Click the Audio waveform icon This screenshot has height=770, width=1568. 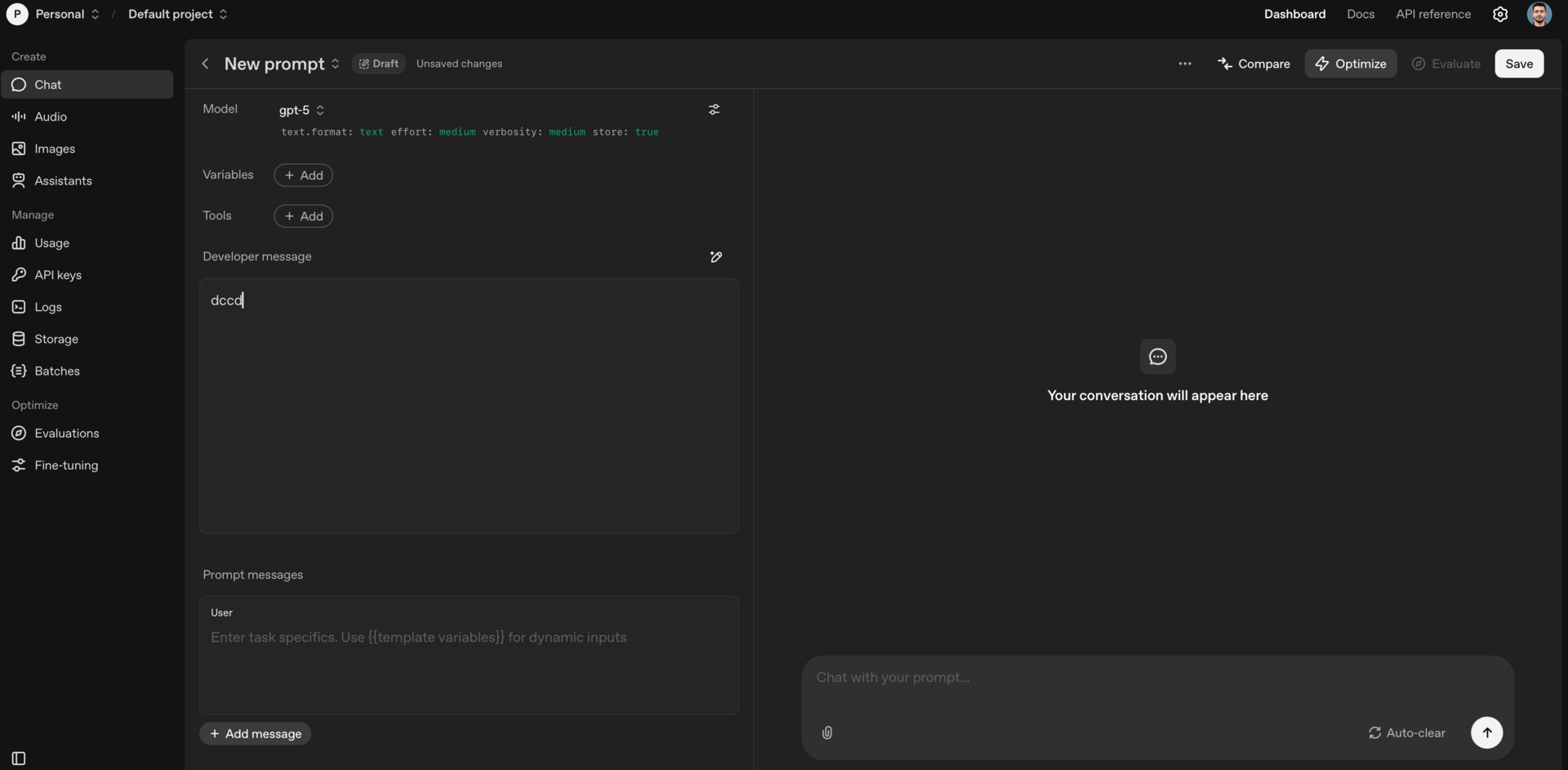(19, 117)
